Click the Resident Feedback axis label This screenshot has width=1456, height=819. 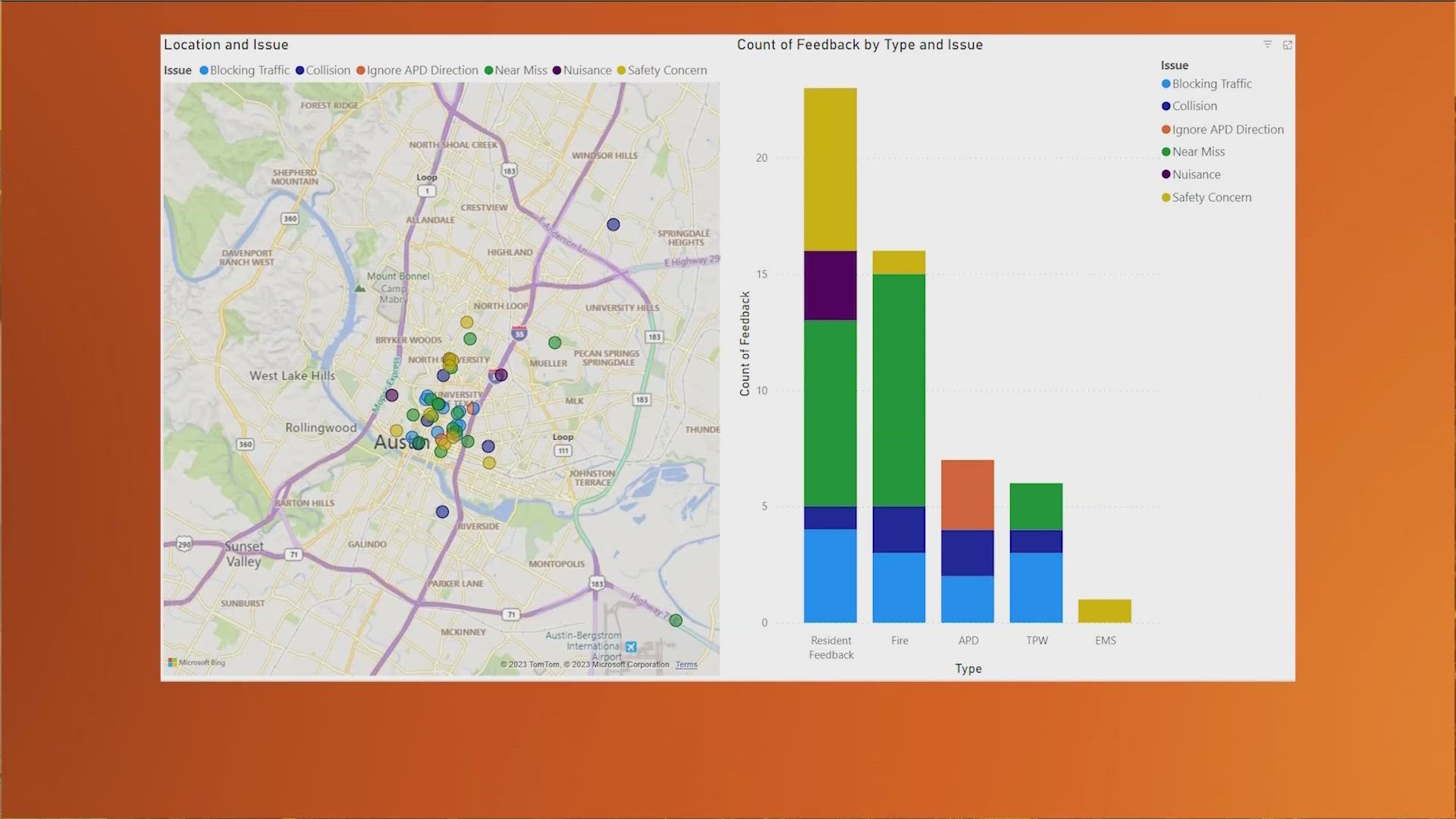[831, 648]
